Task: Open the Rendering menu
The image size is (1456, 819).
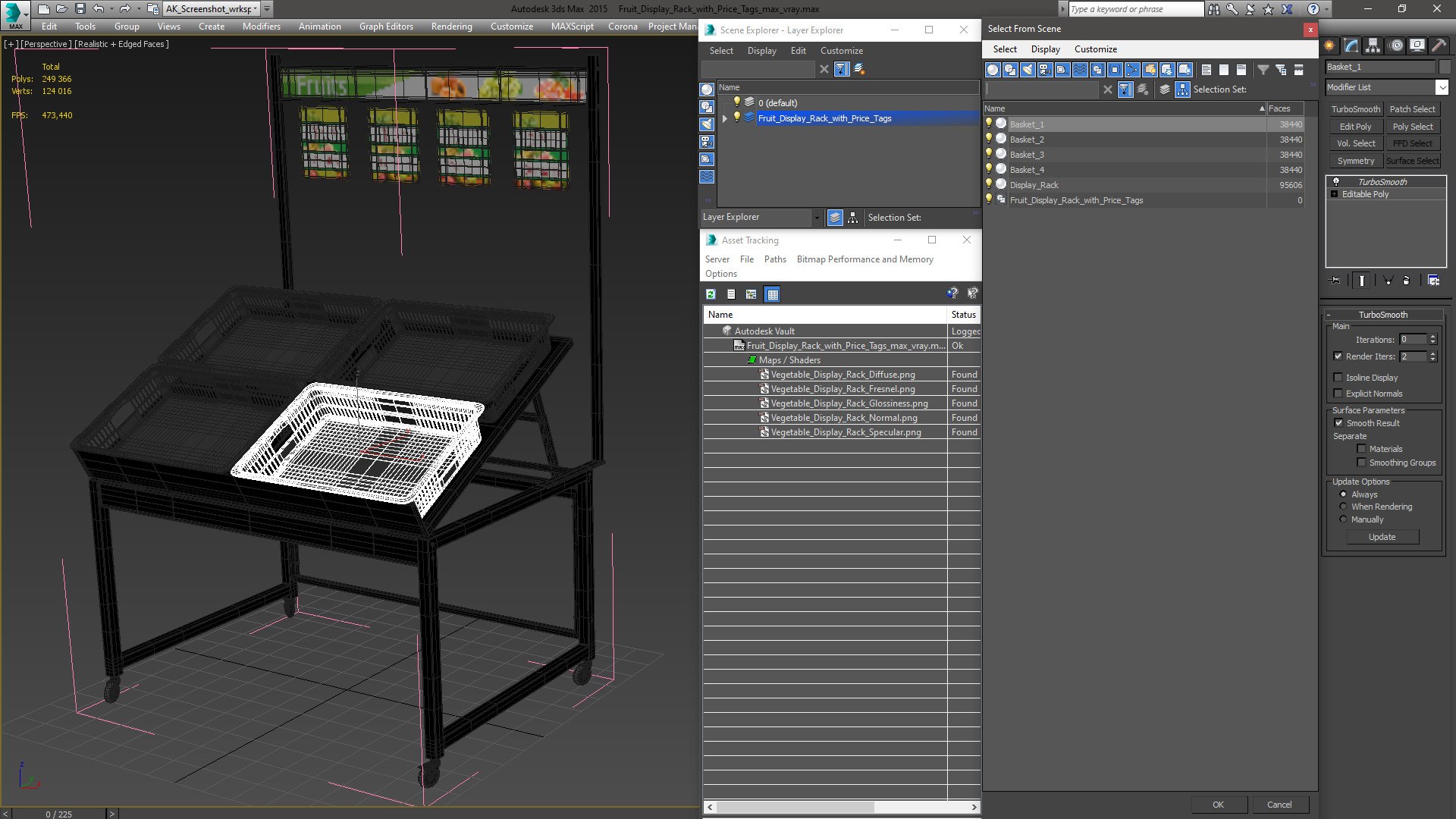Action: (x=451, y=26)
